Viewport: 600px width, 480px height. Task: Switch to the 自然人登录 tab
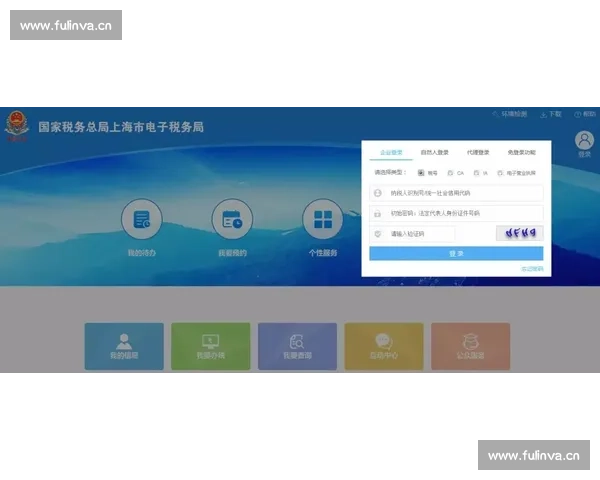pos(435,152)
